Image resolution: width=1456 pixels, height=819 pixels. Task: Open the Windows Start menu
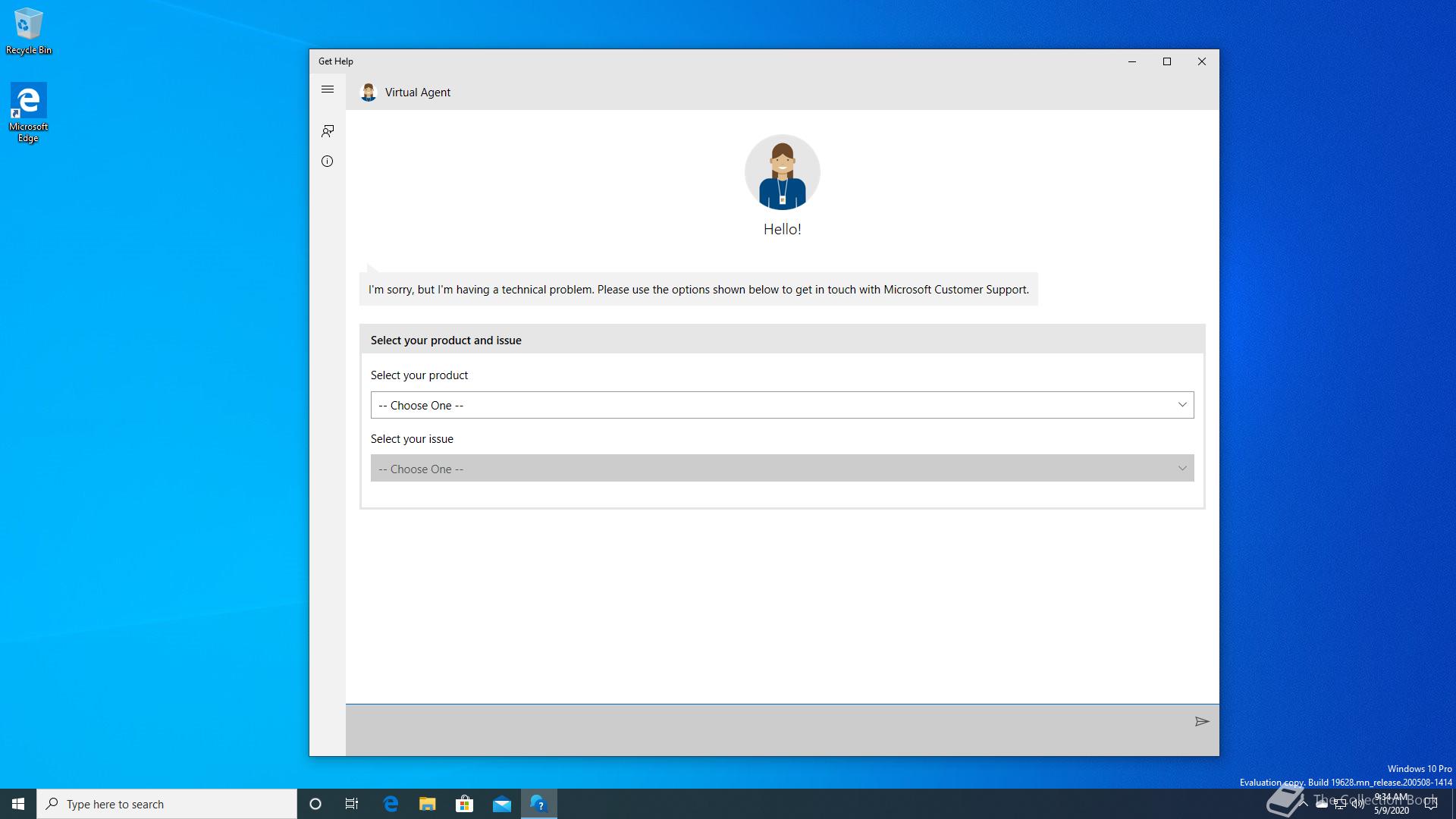click(18, 804)
